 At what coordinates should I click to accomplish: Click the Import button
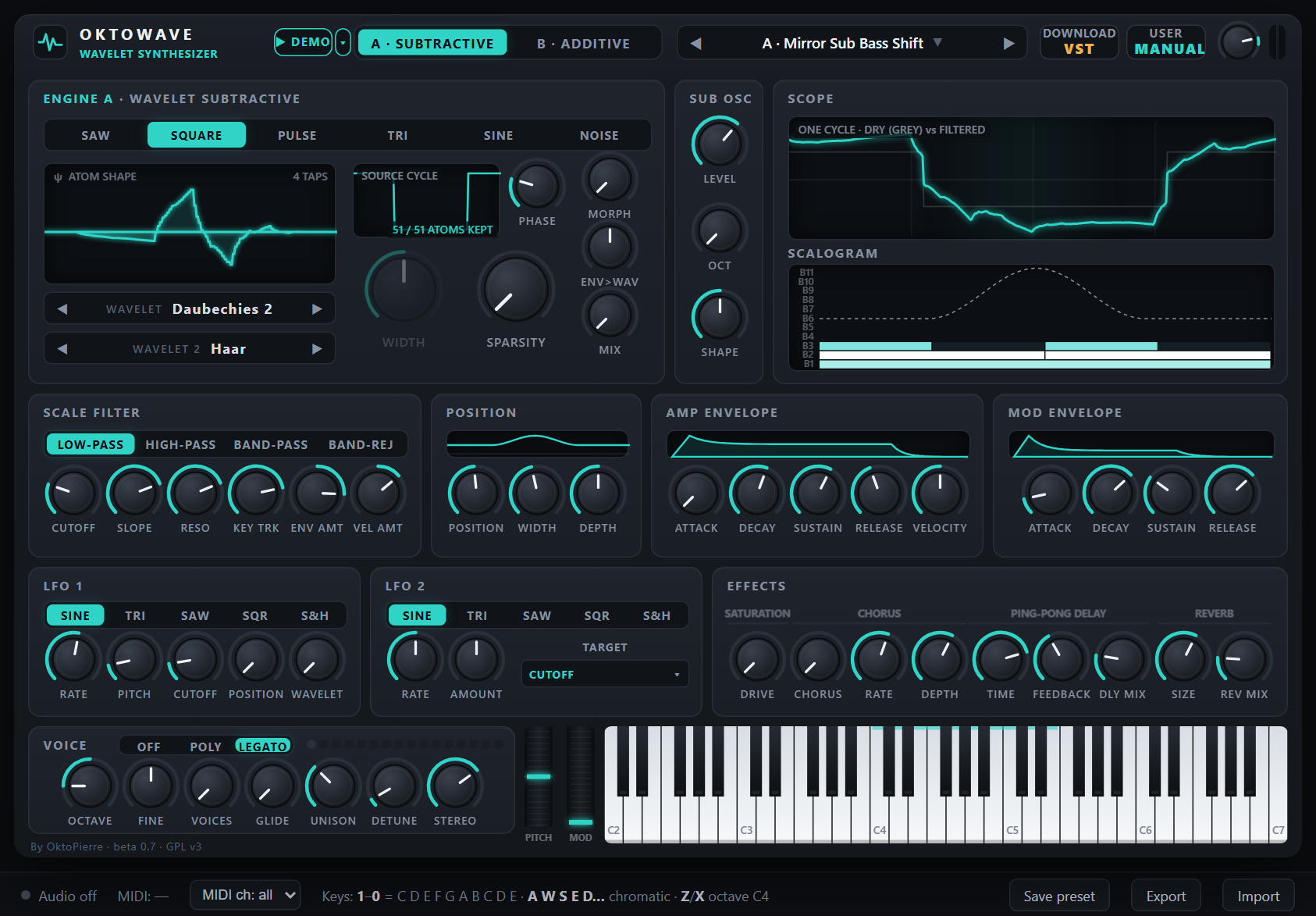click(x=1258, y=896)
